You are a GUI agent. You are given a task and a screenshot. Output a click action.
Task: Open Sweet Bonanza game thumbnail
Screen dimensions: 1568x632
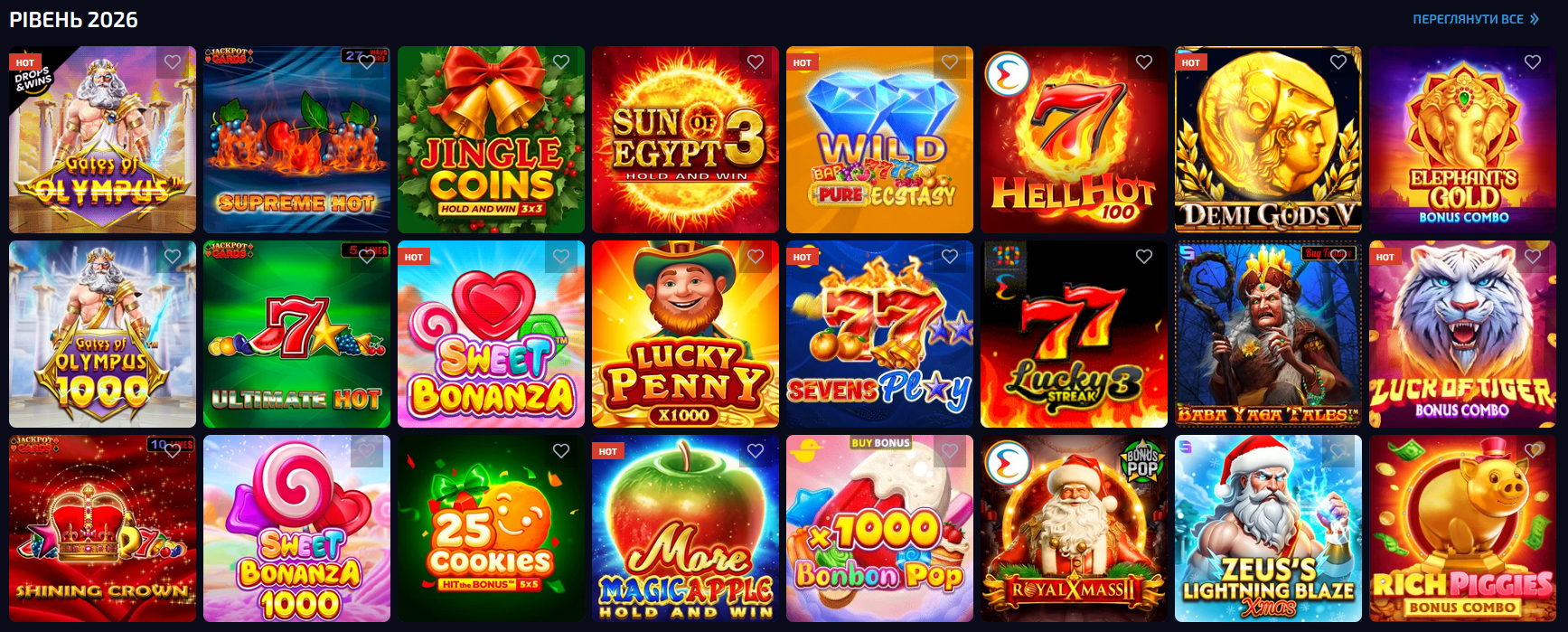pyautogui.click(x=491, y=334)
